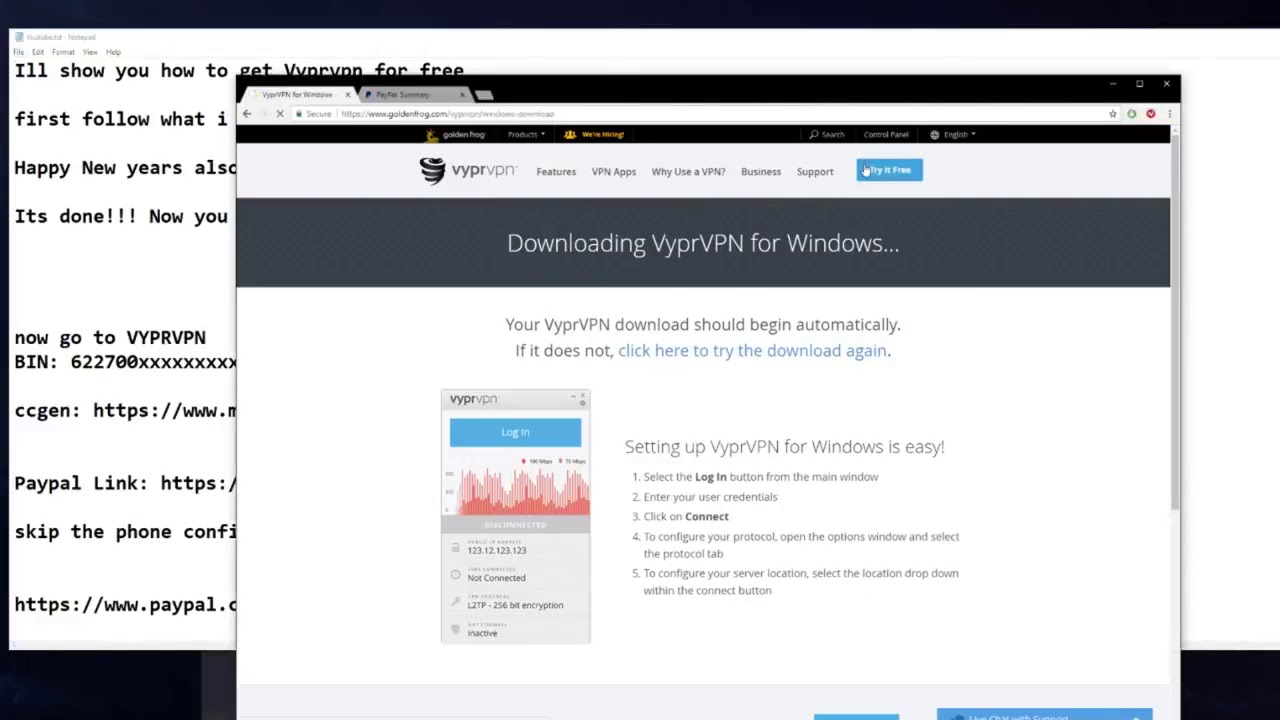Open Support in the site navigation

[815, 172]
